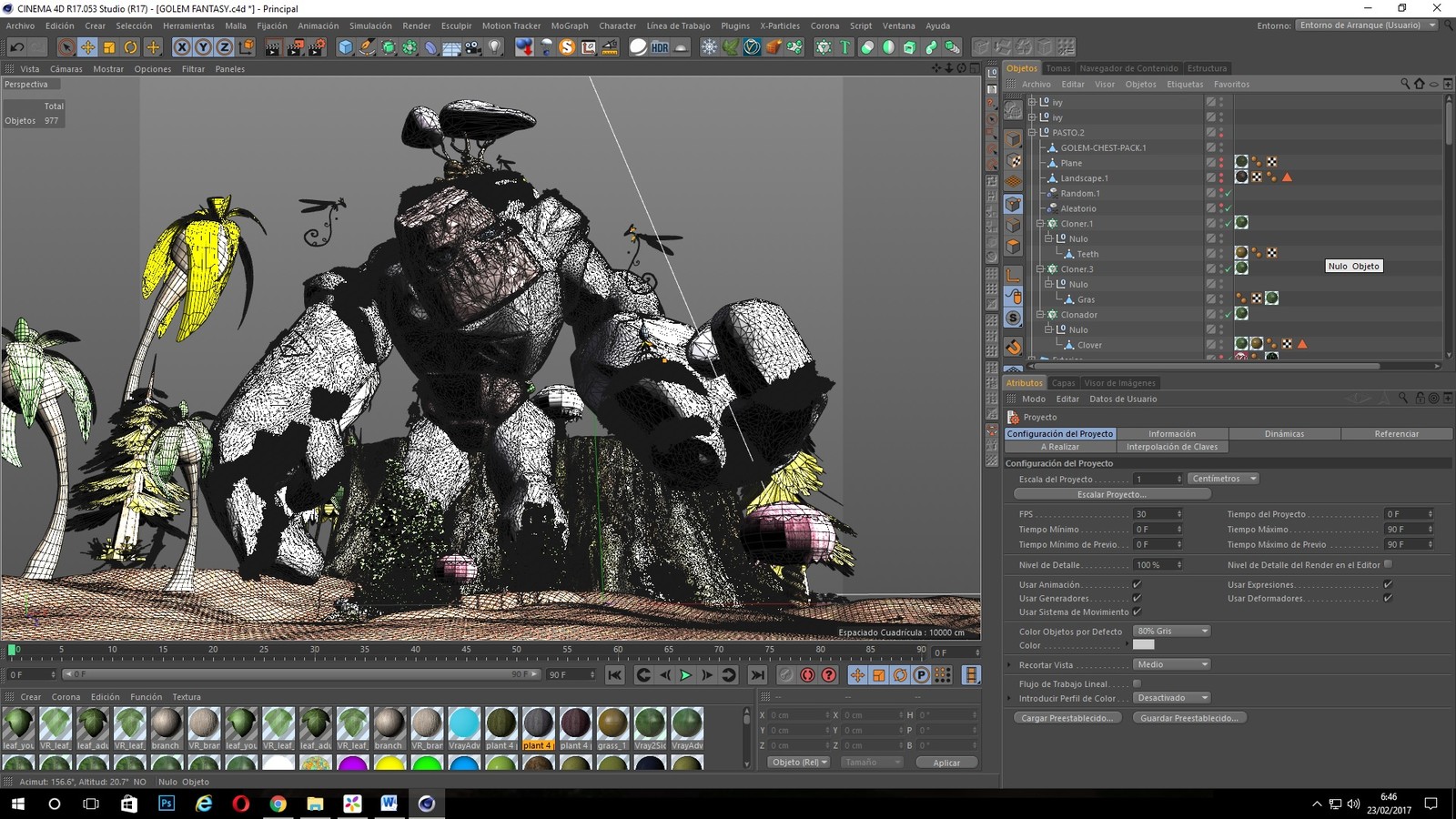Image resolution: width=1456 pixels, height=819 pixels.
Task: Add a light object from toolbar
Action: click(x=495, y=47)
